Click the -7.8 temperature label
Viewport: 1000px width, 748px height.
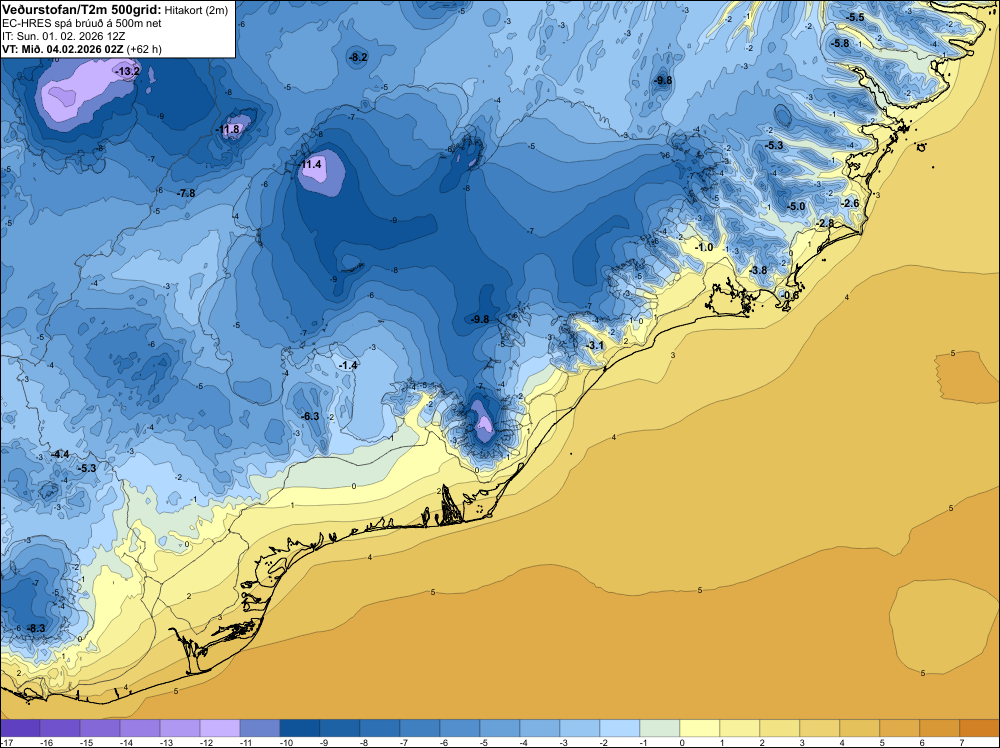click(x=186, y=193)
